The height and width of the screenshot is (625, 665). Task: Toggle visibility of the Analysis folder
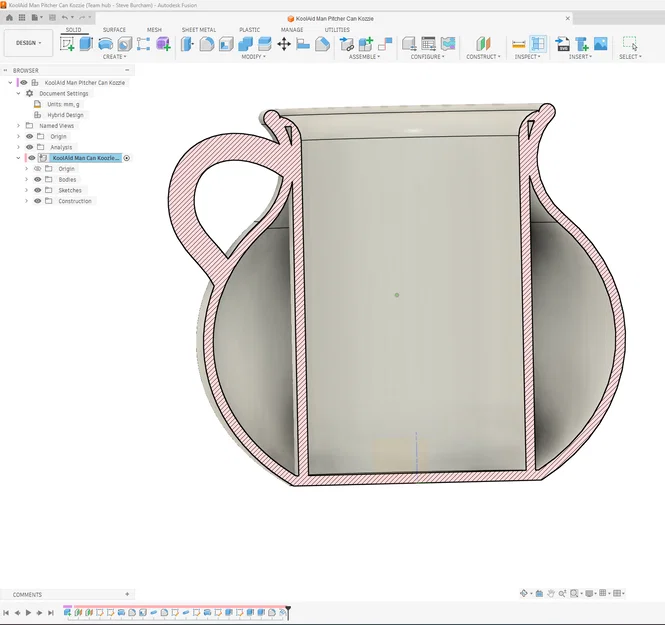[x=29, y=147]
